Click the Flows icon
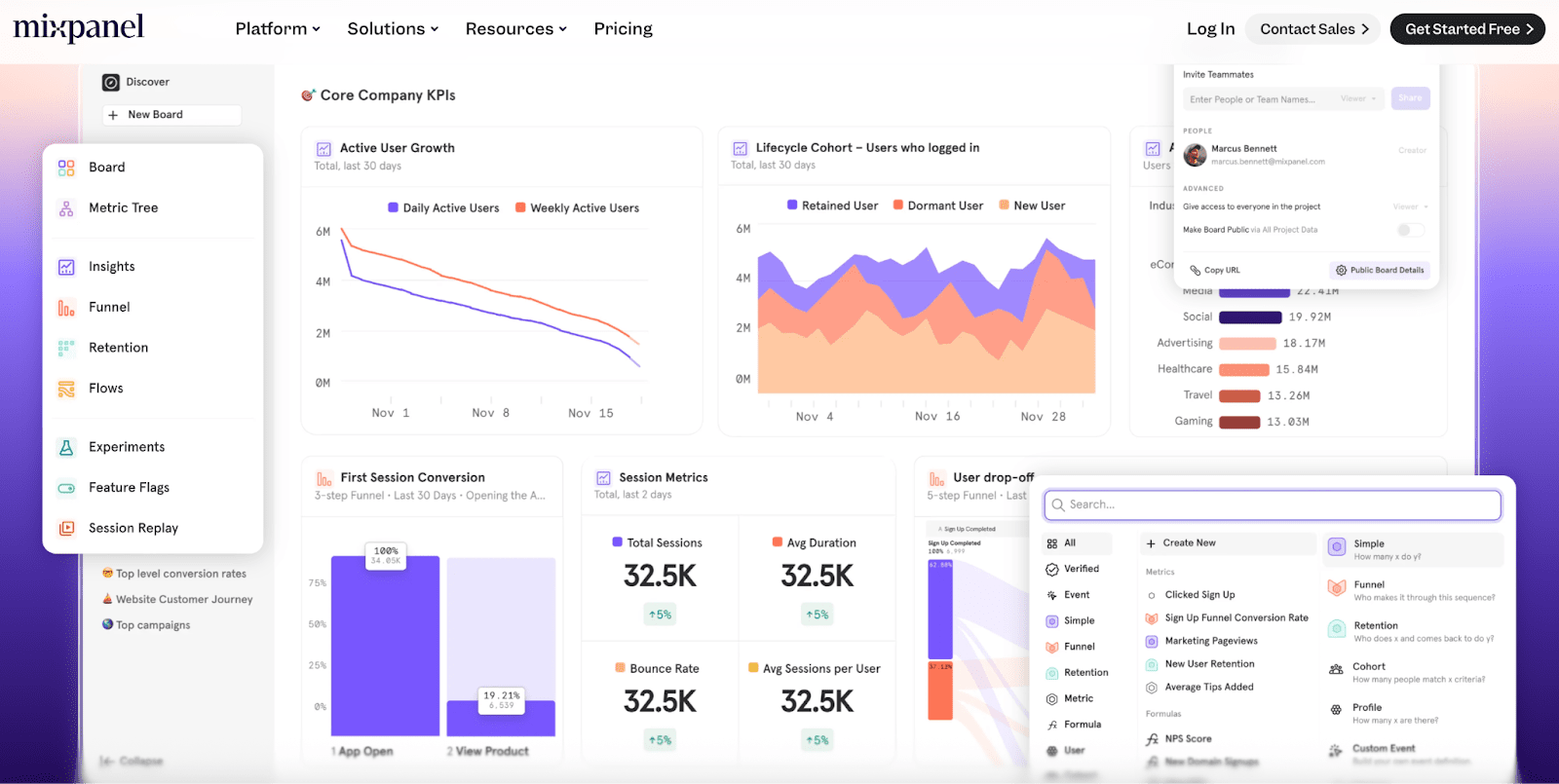The height and width of the screenshot is (784, 1559). (x=66, y=389)
